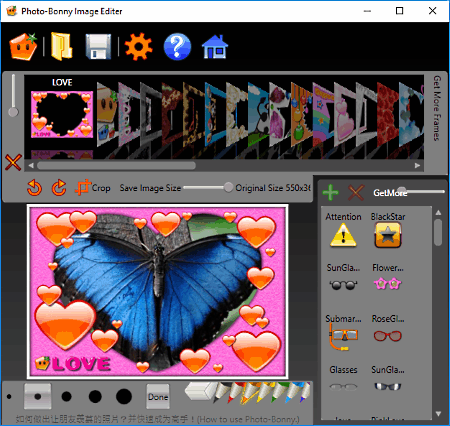
Task: Choose the largest brush dot size
Action: (124, 396)
